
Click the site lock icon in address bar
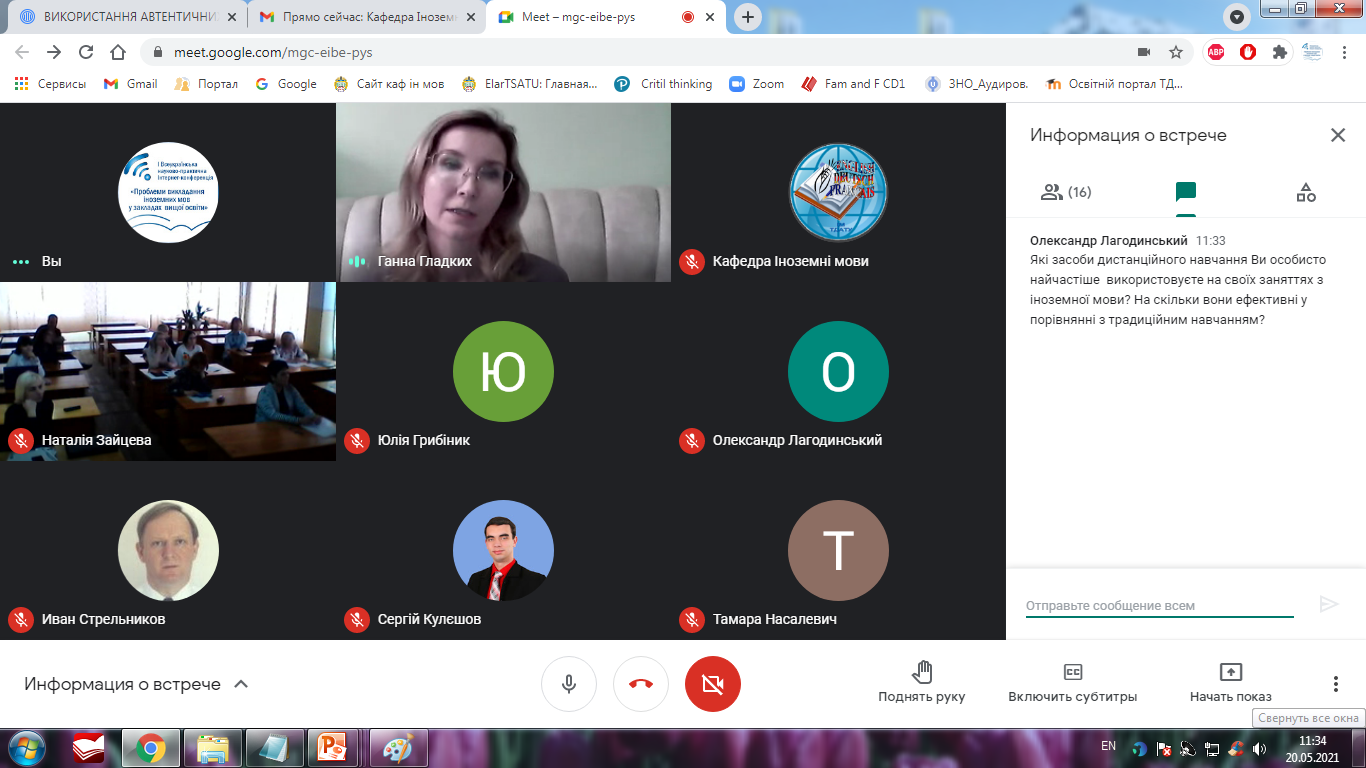pyautogui.click(x=158, y=52)
